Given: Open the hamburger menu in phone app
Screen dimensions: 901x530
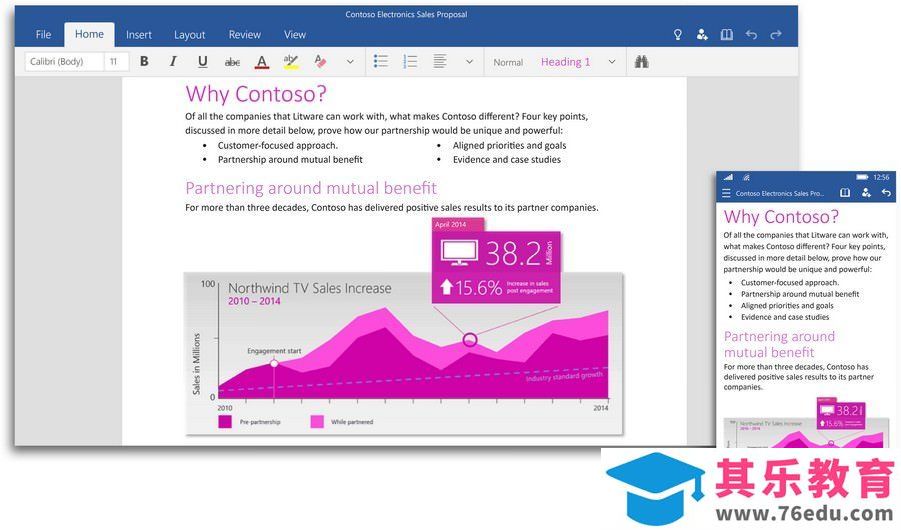Looking at the screenshot, I should click(x=726, y=193).
